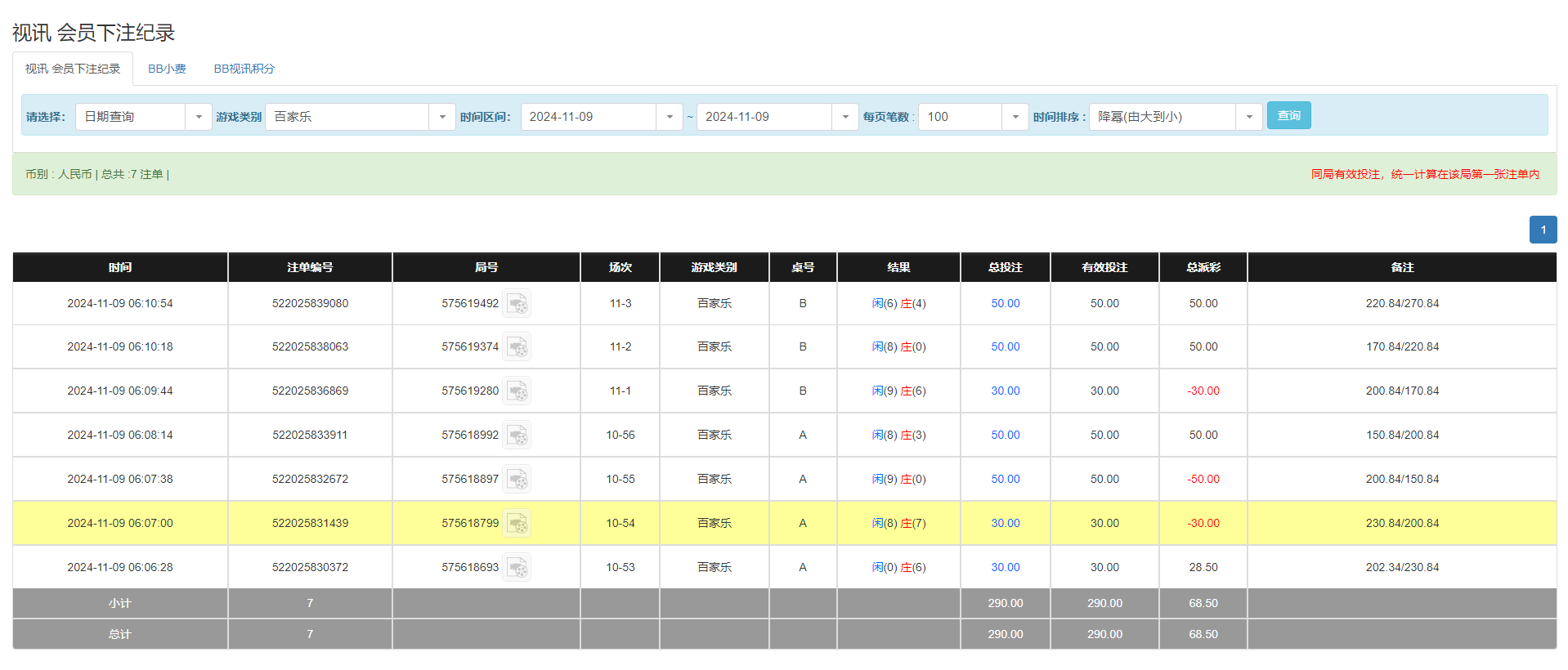The width and height of the screenshot is (1568, 670).
Task: View replay icon for round 575618693
Action: click(517, 568)
